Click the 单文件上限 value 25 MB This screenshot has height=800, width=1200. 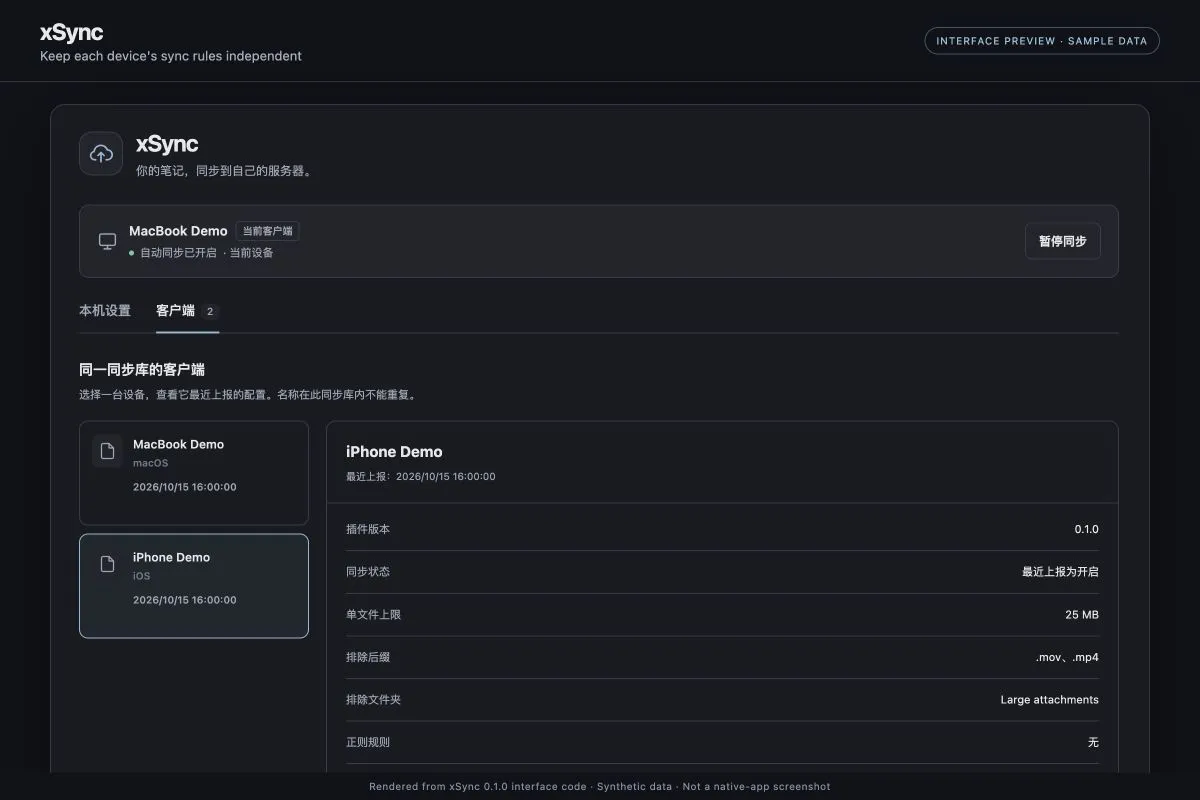click(x=1082, y=615)
